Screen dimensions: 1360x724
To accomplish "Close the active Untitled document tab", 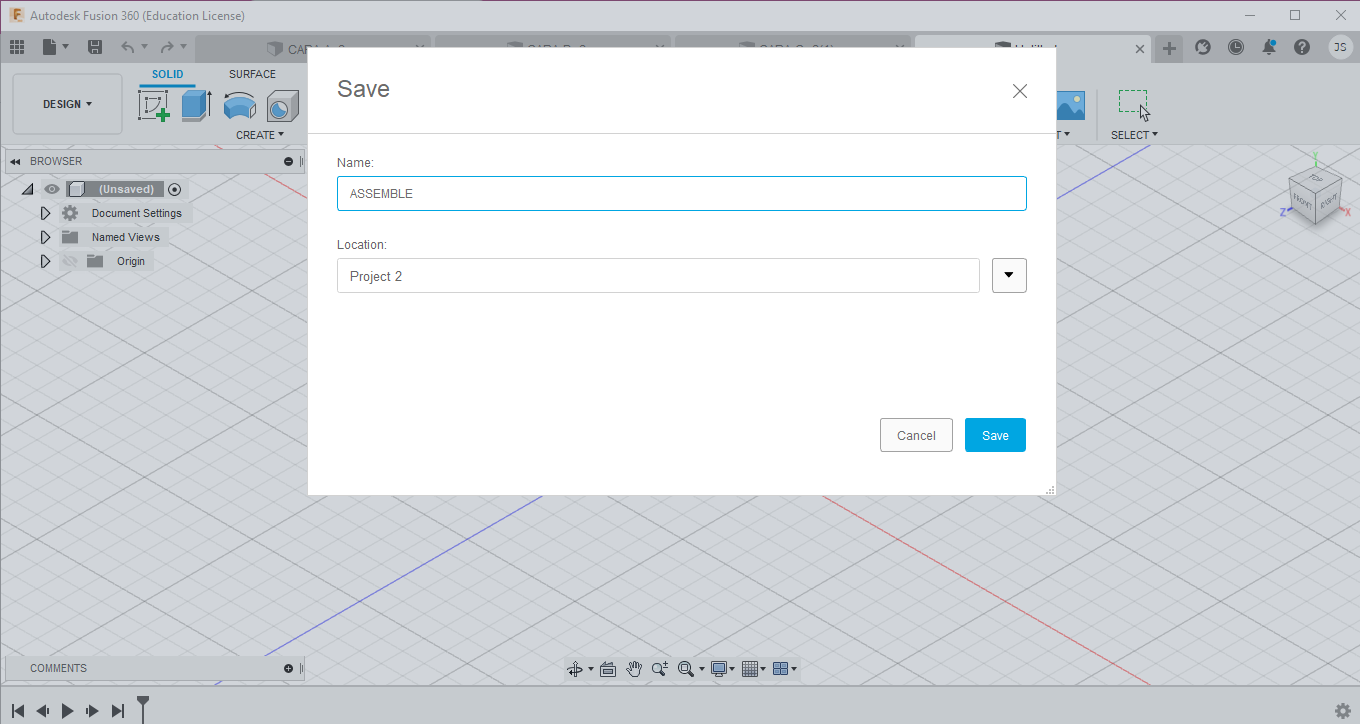I will [1141, 48].
